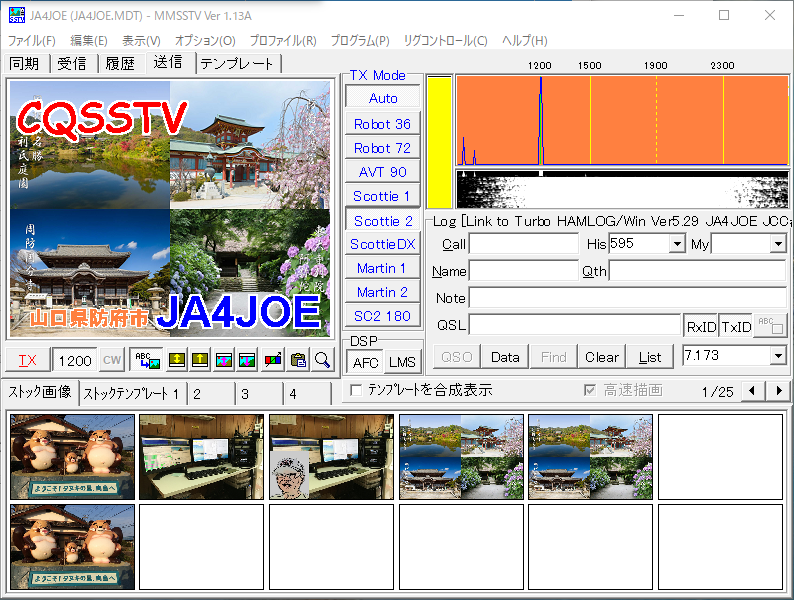Image resolution: width=794 pixels, height=600 pixels.
Task: Click the template text overlay icon
Action: tap(147, 360)
